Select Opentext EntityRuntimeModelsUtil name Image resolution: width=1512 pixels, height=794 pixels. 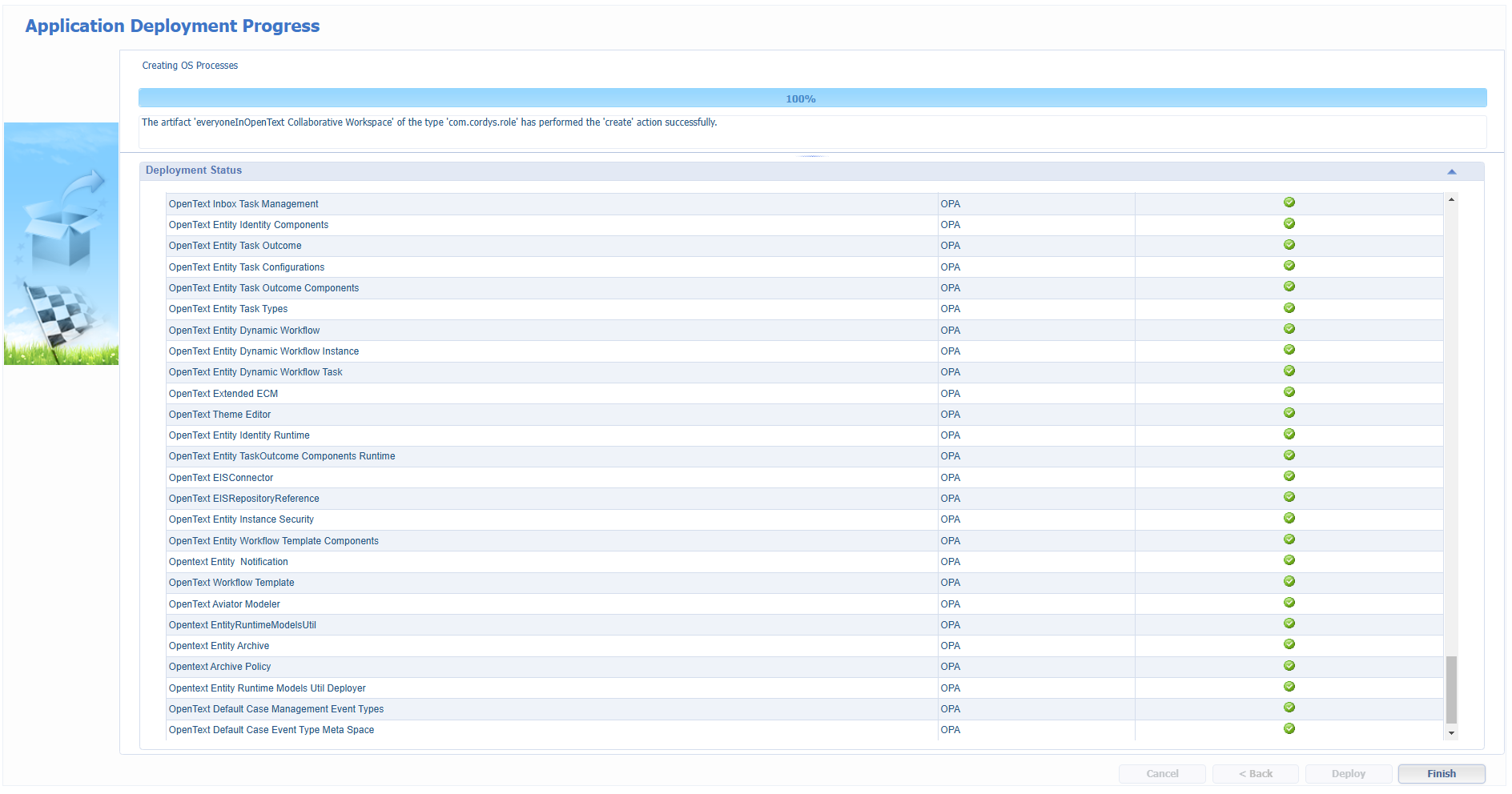243,625
